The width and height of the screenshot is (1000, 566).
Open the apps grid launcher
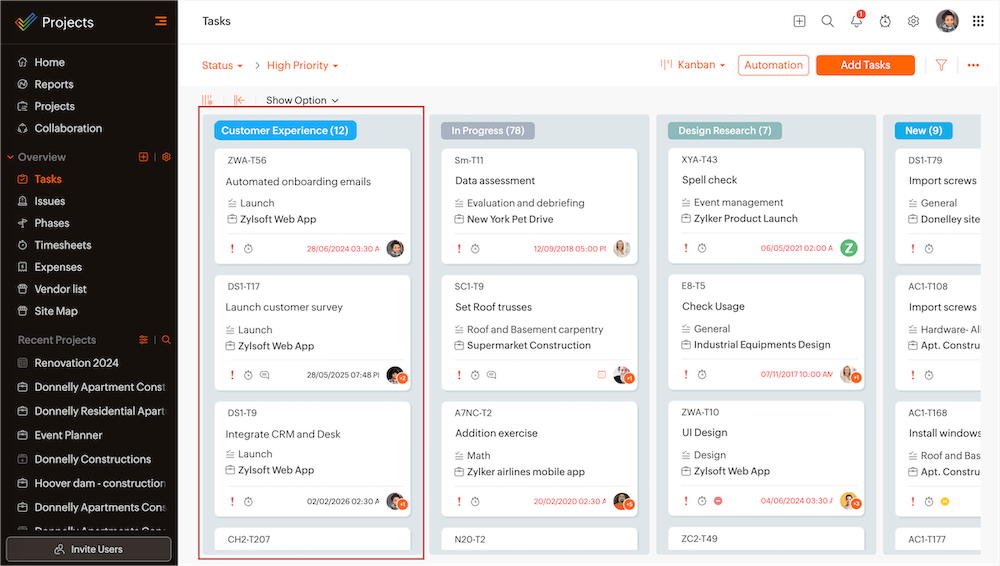pyautogui.click(x=978, y=21)
